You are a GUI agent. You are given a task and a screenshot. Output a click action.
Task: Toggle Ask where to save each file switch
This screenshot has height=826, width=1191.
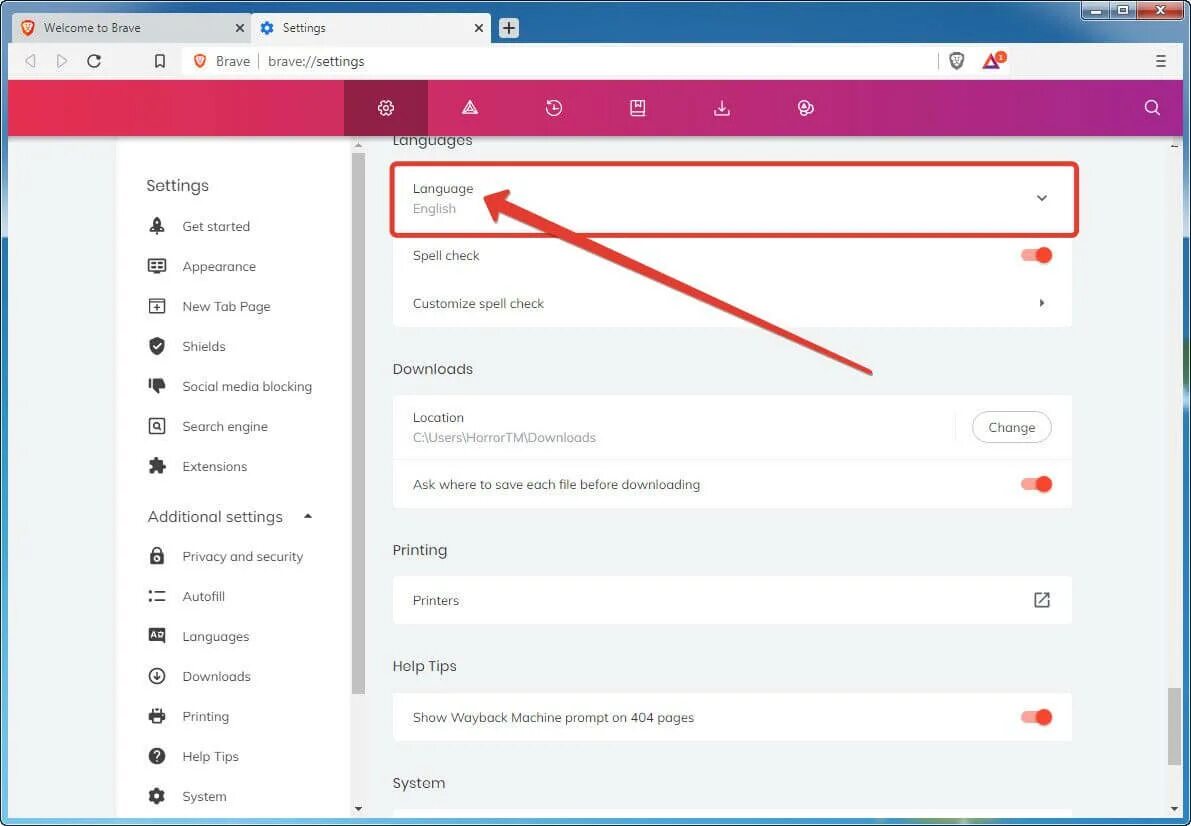[x=1037, y=484]
